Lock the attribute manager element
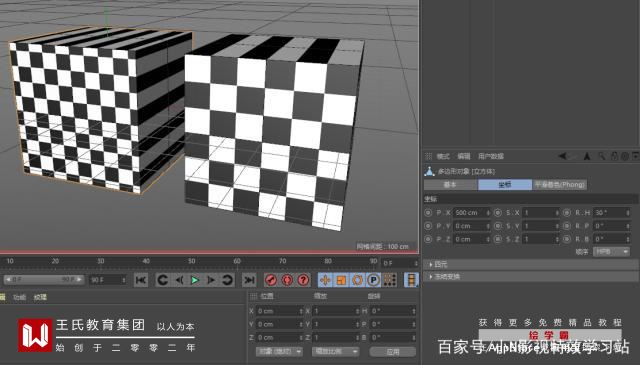 tap(614, 156)
